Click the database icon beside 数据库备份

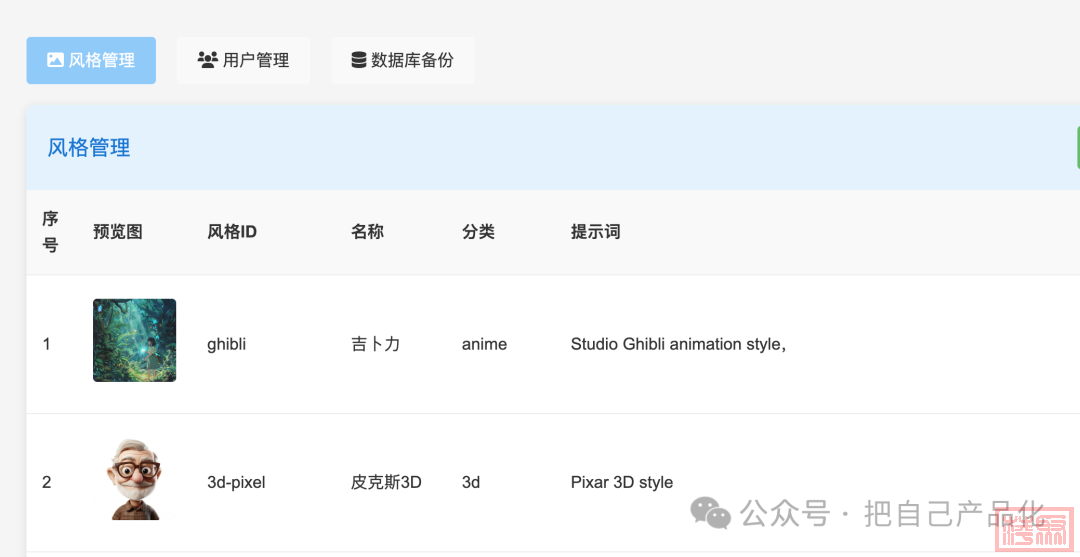359,60
